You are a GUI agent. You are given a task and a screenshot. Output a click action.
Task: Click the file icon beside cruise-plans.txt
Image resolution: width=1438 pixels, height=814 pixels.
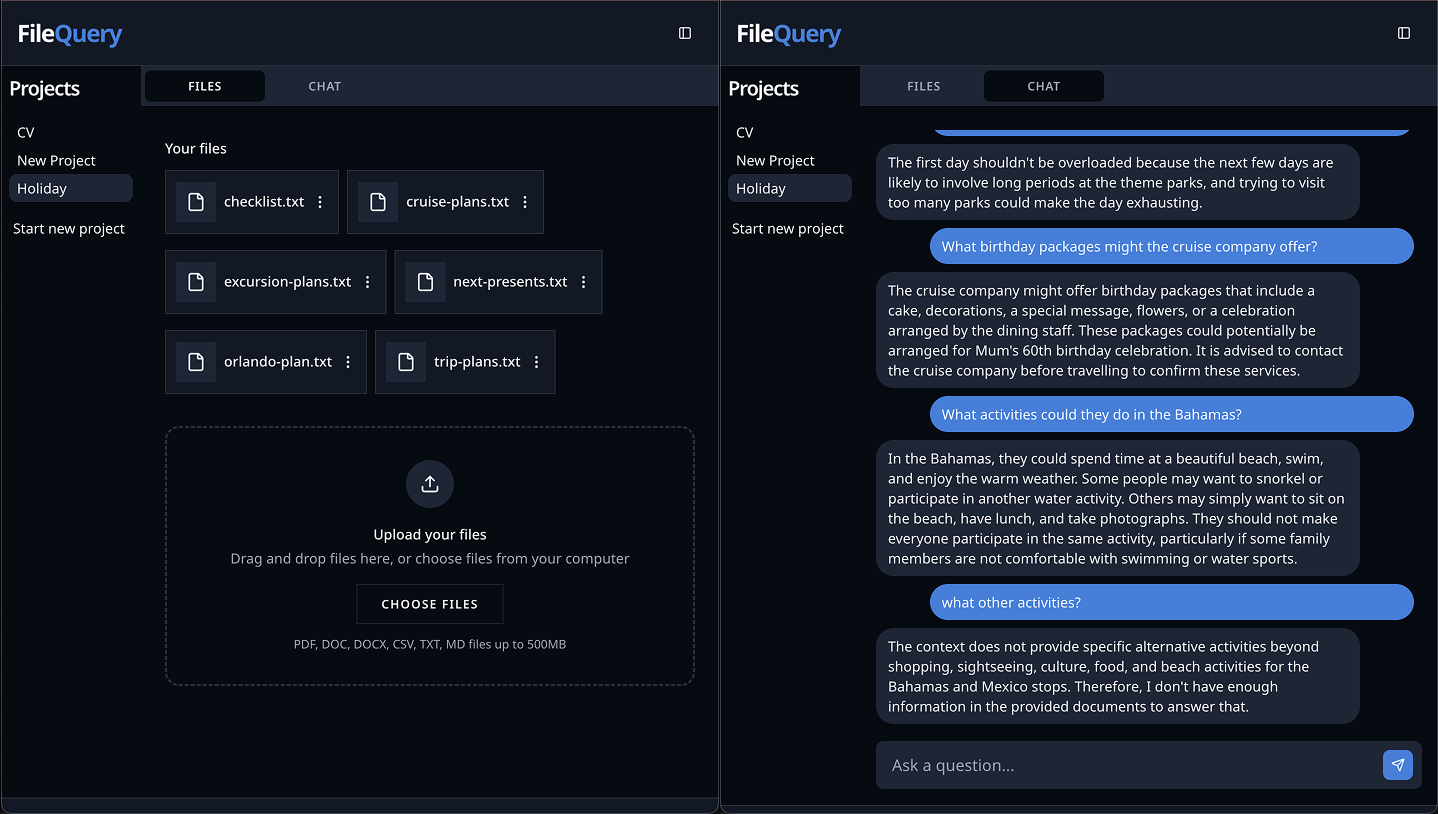[x=378, y=202]
